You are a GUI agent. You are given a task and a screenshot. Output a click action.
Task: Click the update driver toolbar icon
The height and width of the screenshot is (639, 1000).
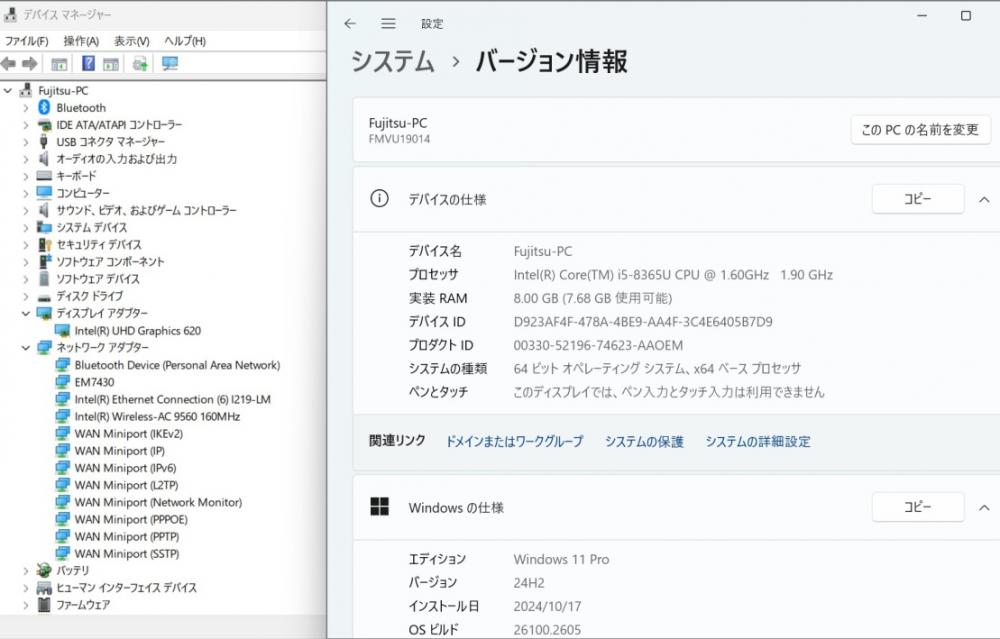click(x=140, y=63)
